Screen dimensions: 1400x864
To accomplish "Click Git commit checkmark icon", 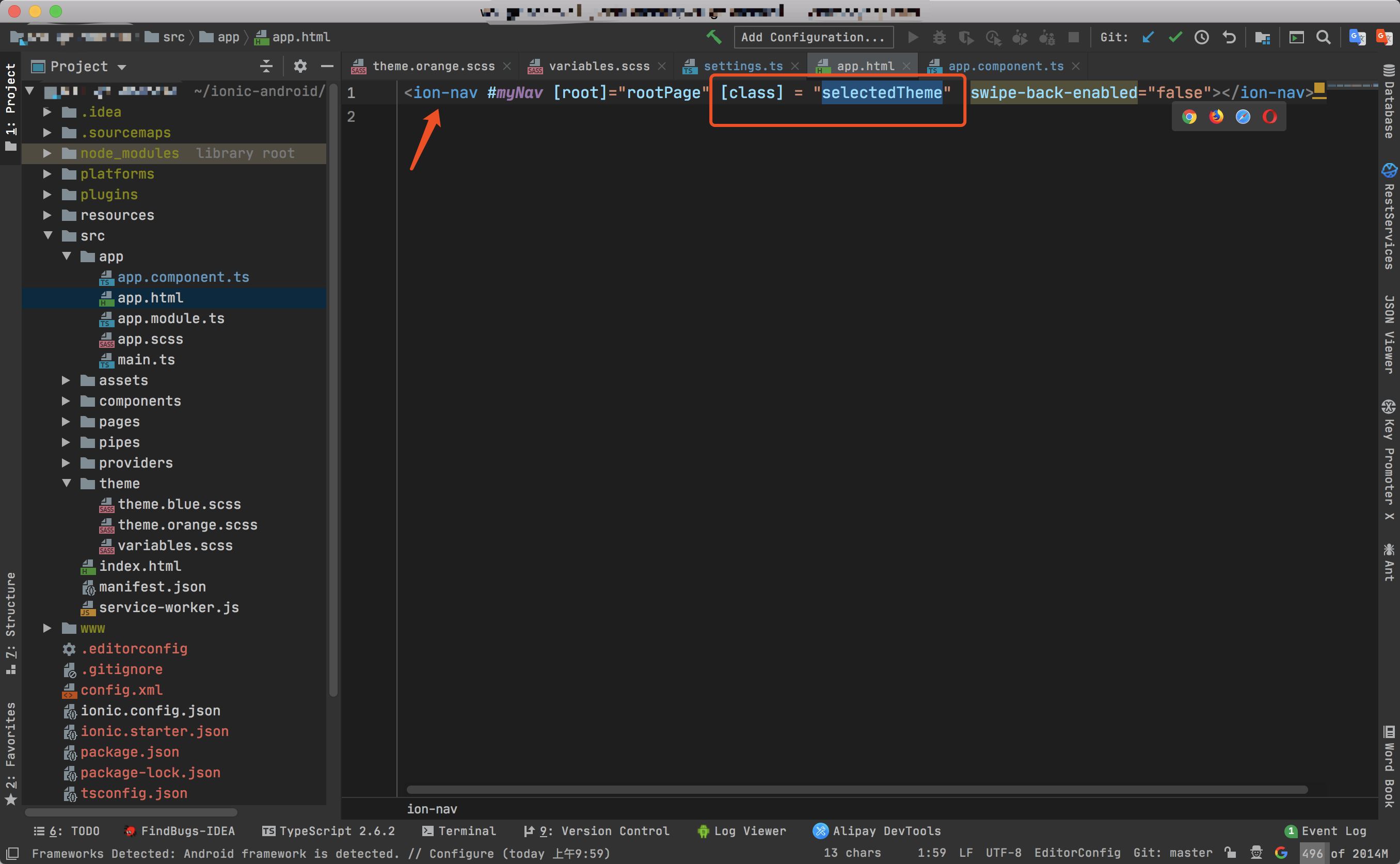I will [1175, 37].
